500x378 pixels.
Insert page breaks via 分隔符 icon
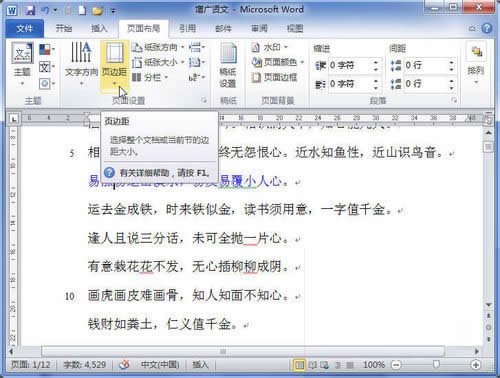coord(197,47)
